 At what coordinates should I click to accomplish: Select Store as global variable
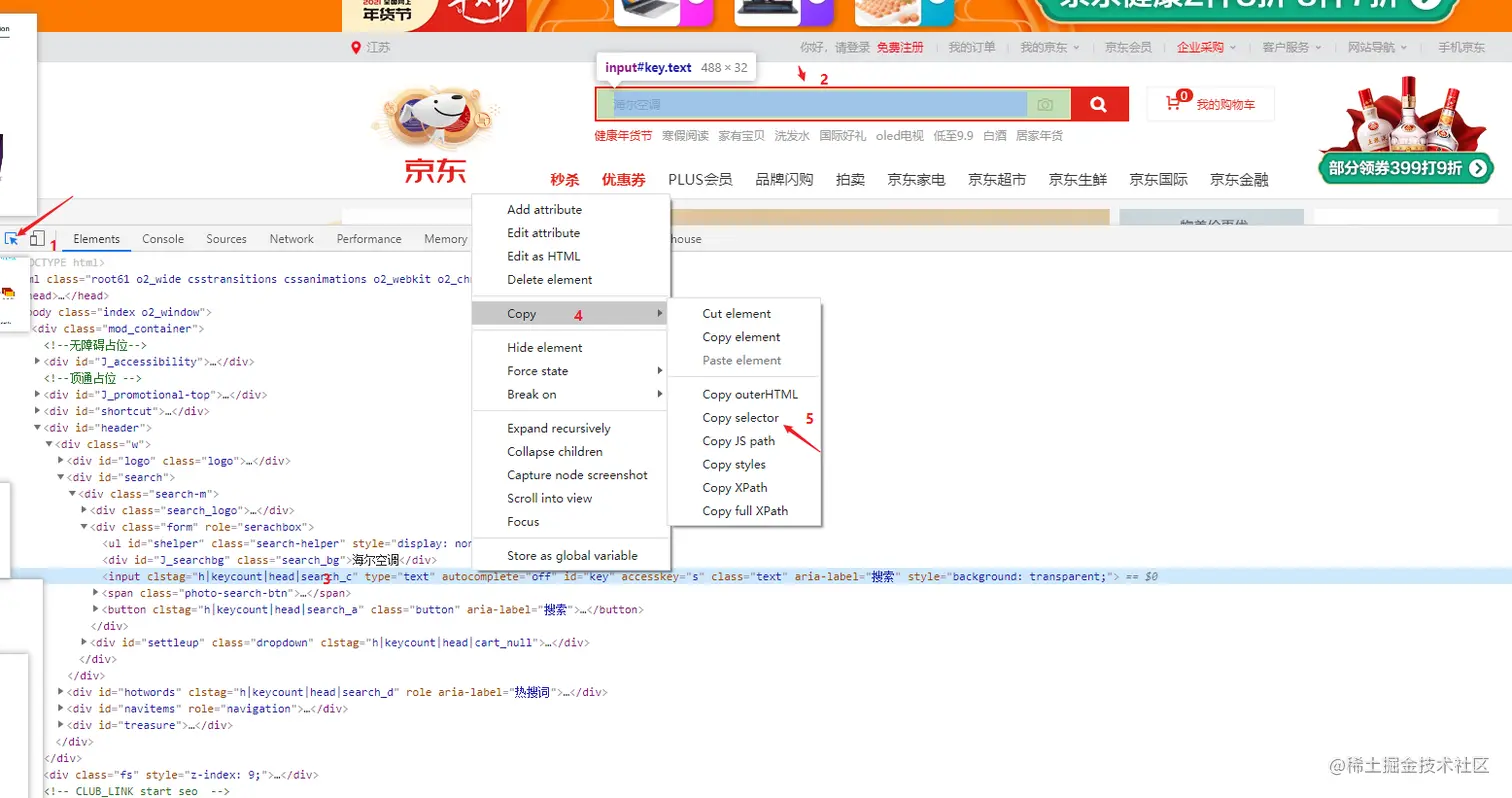click(x=571, y=556)
